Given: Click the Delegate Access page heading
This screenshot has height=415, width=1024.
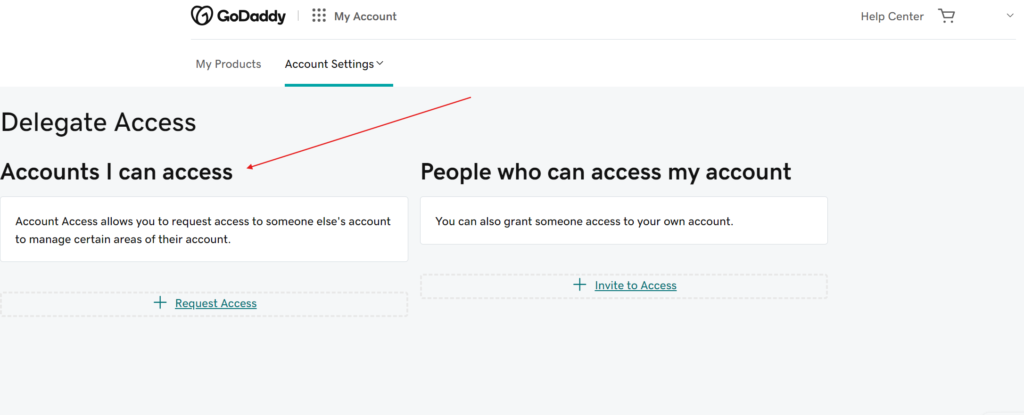Looking at the screenshot, I should (98, 123).
